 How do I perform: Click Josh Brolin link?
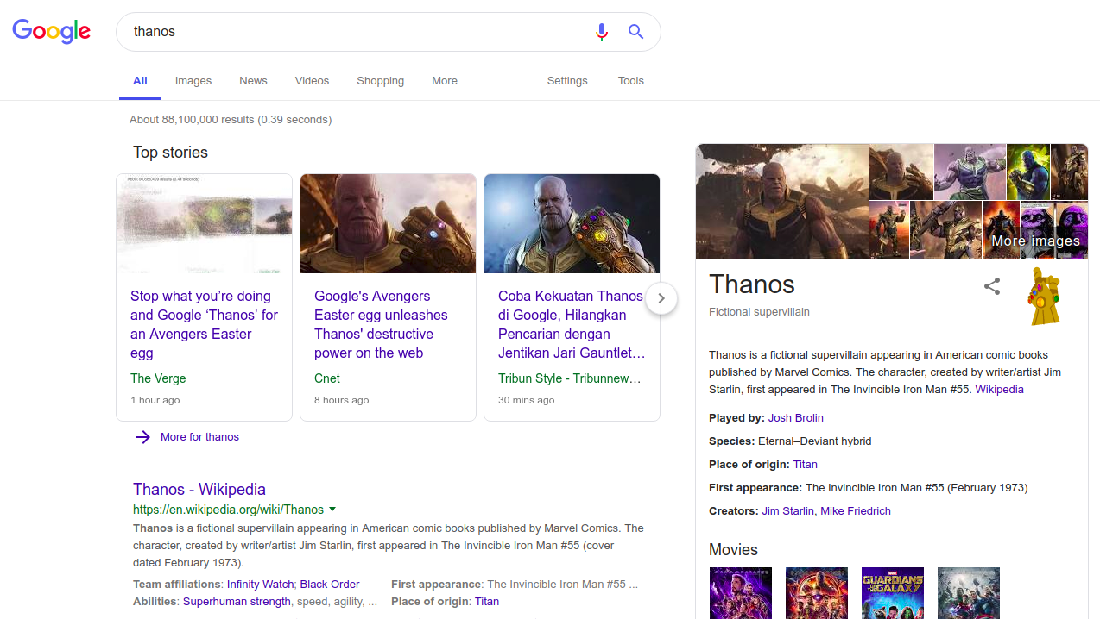click(x=796, y=418)
